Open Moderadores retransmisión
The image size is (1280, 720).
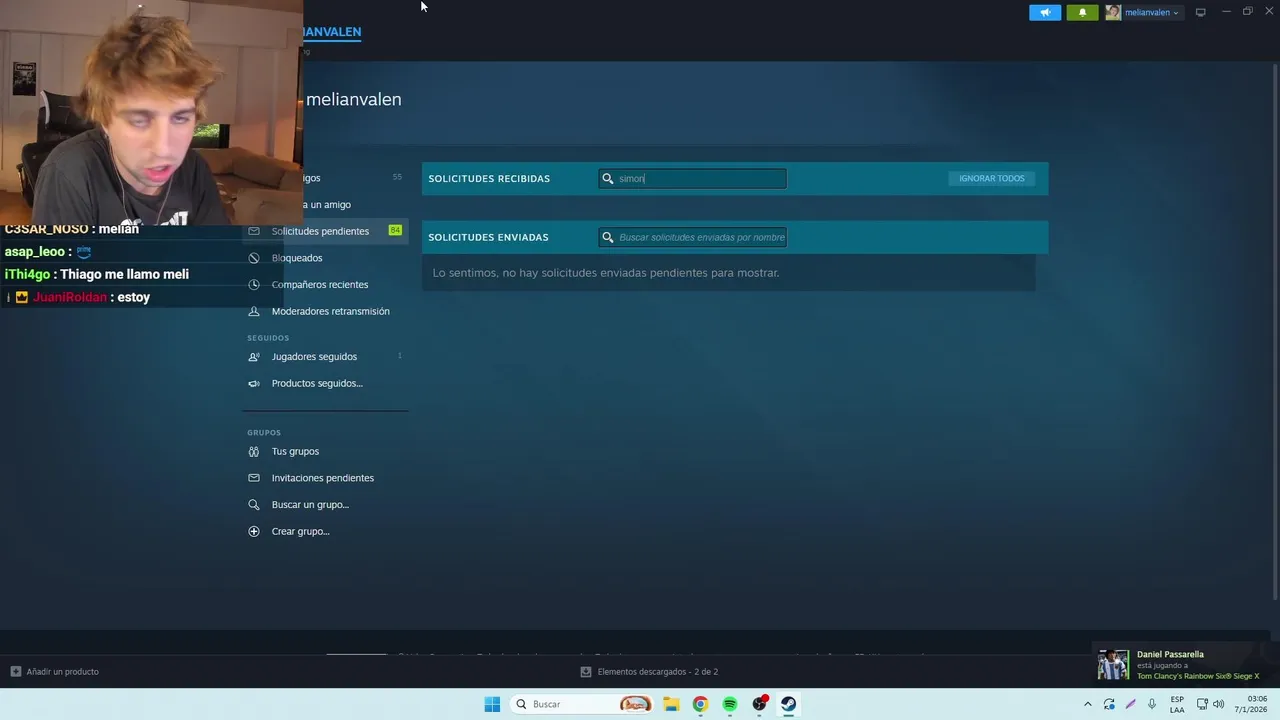(x=331, y=311)
